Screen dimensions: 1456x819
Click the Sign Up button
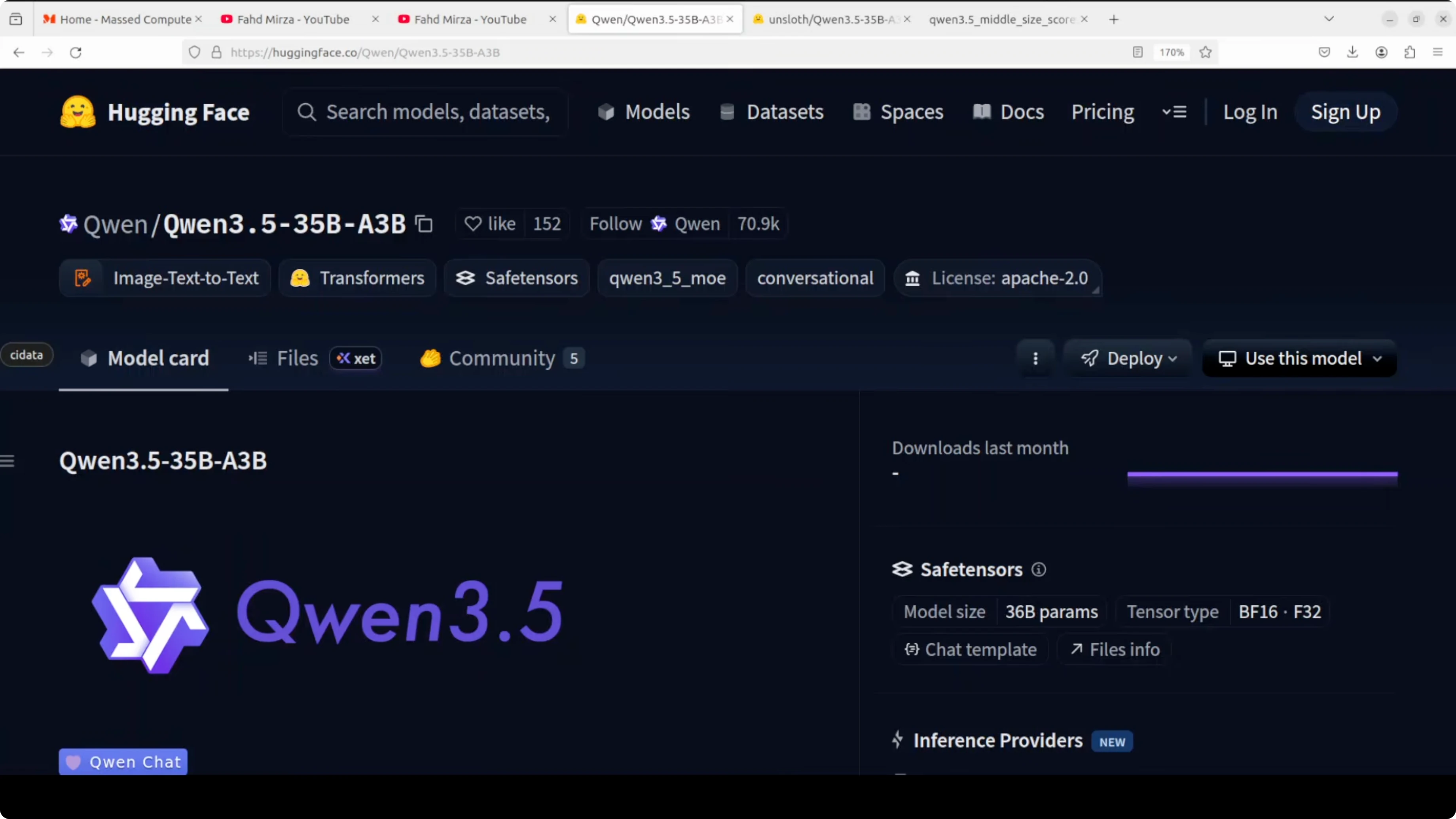click(1345, 112)
